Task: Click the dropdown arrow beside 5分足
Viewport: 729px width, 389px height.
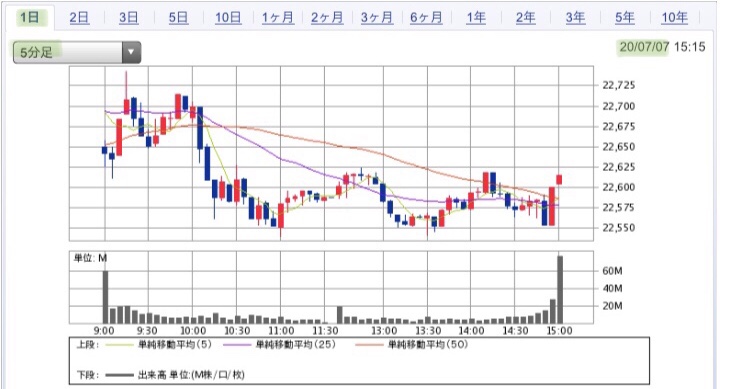Action: click(x=131, y=53)
